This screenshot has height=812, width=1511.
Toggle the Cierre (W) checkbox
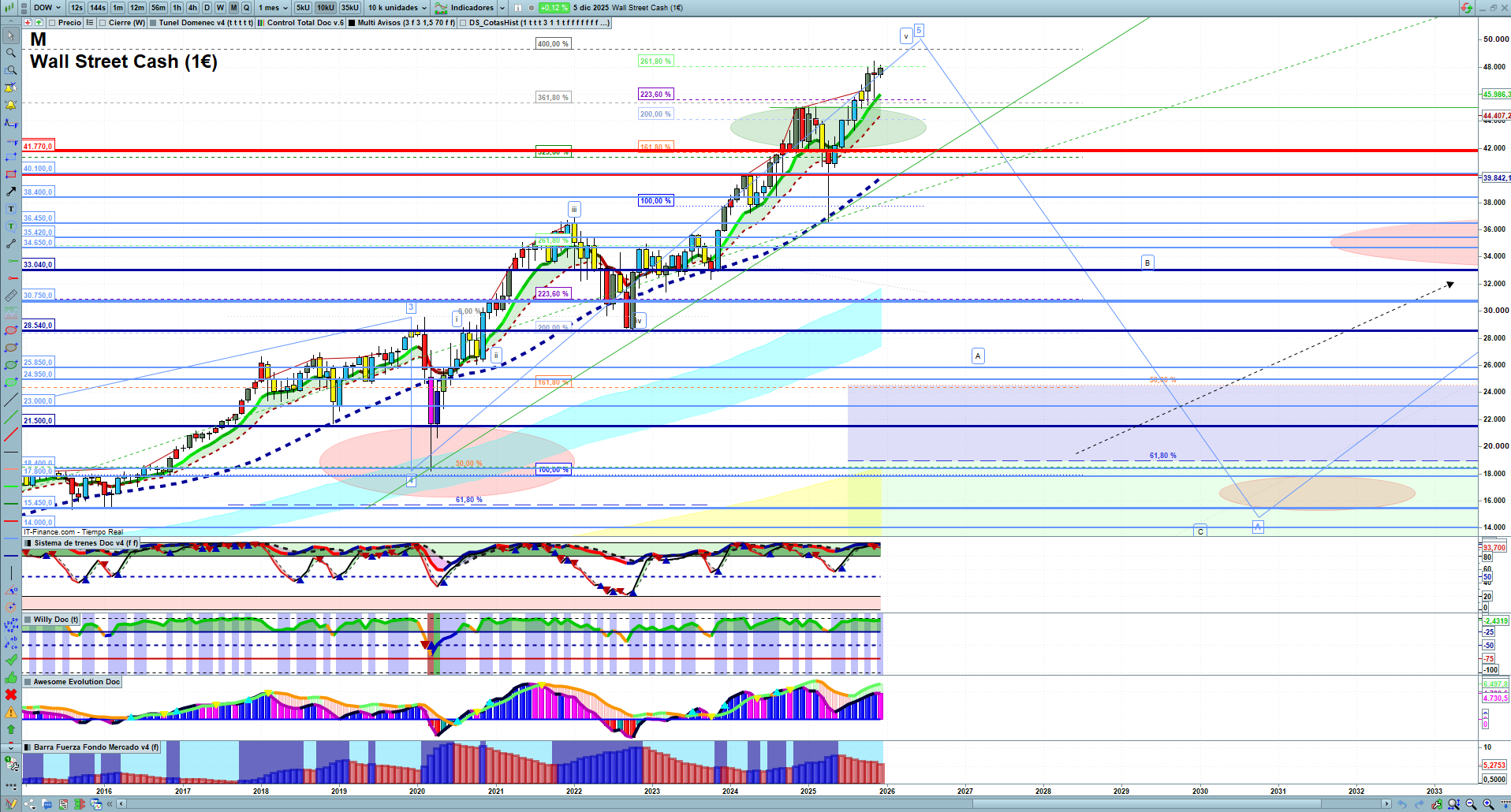tap(103, 23)
